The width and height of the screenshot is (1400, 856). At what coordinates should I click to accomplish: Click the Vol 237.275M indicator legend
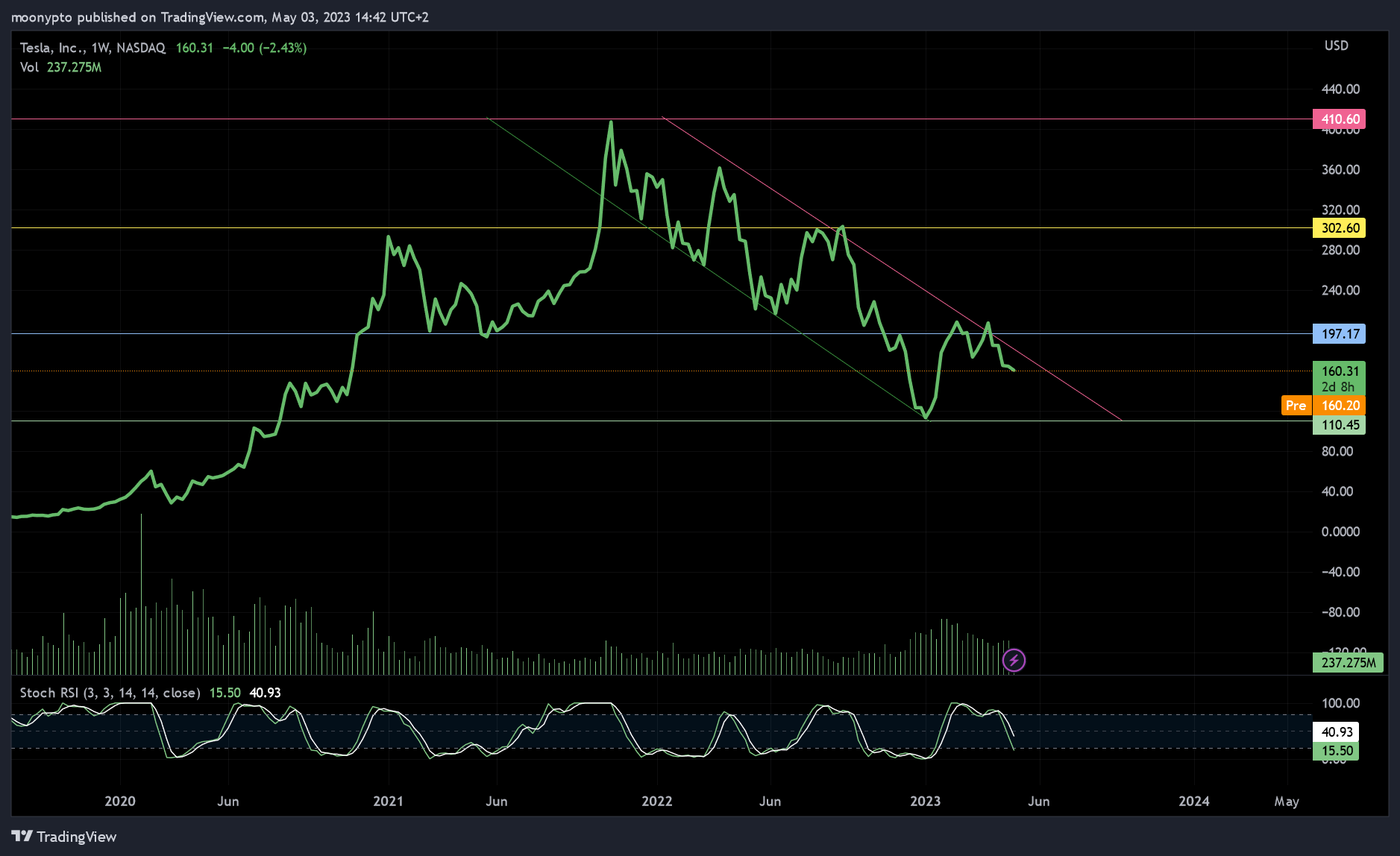60,67
